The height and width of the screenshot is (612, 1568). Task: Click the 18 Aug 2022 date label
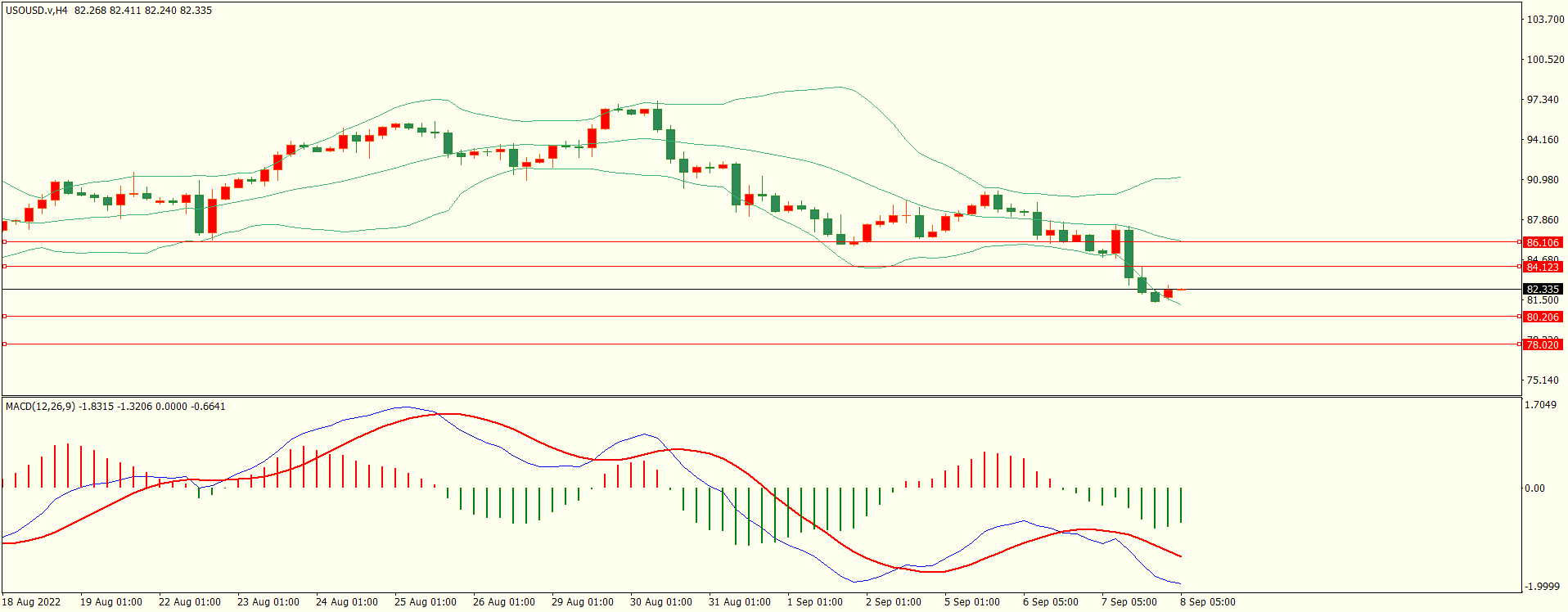click(31, 601)
